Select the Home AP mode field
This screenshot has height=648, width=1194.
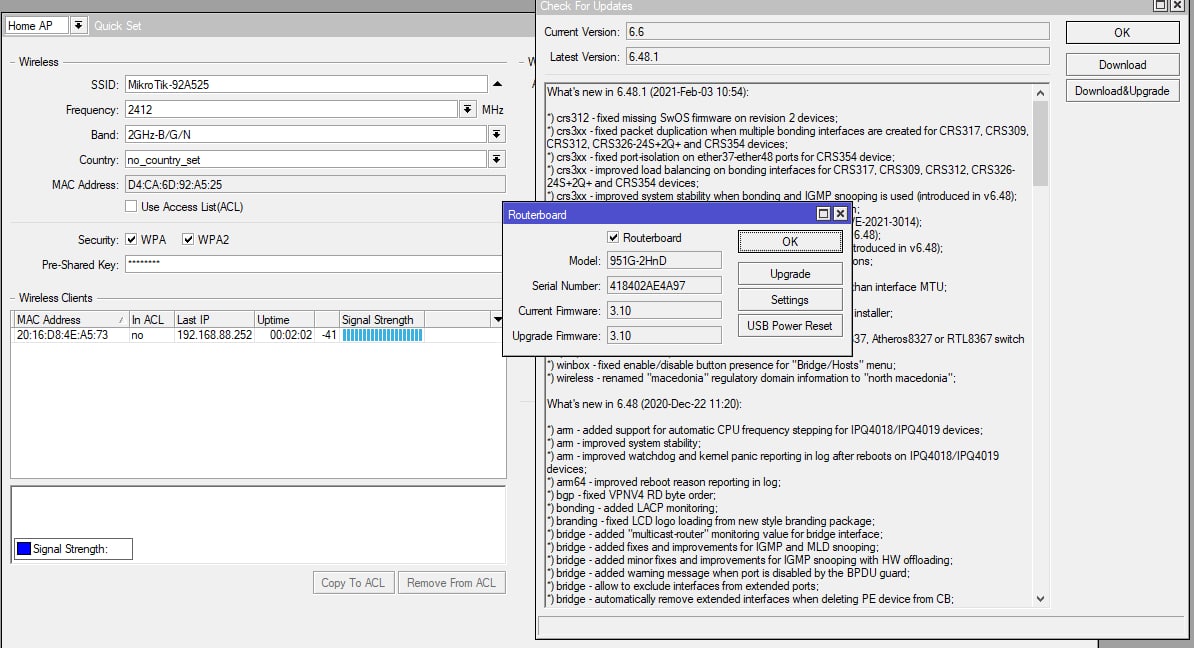coord(37,26)
